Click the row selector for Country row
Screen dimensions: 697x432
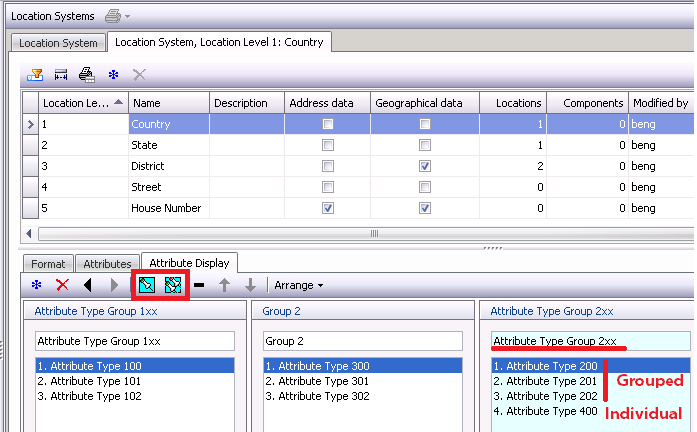[30, 124]
